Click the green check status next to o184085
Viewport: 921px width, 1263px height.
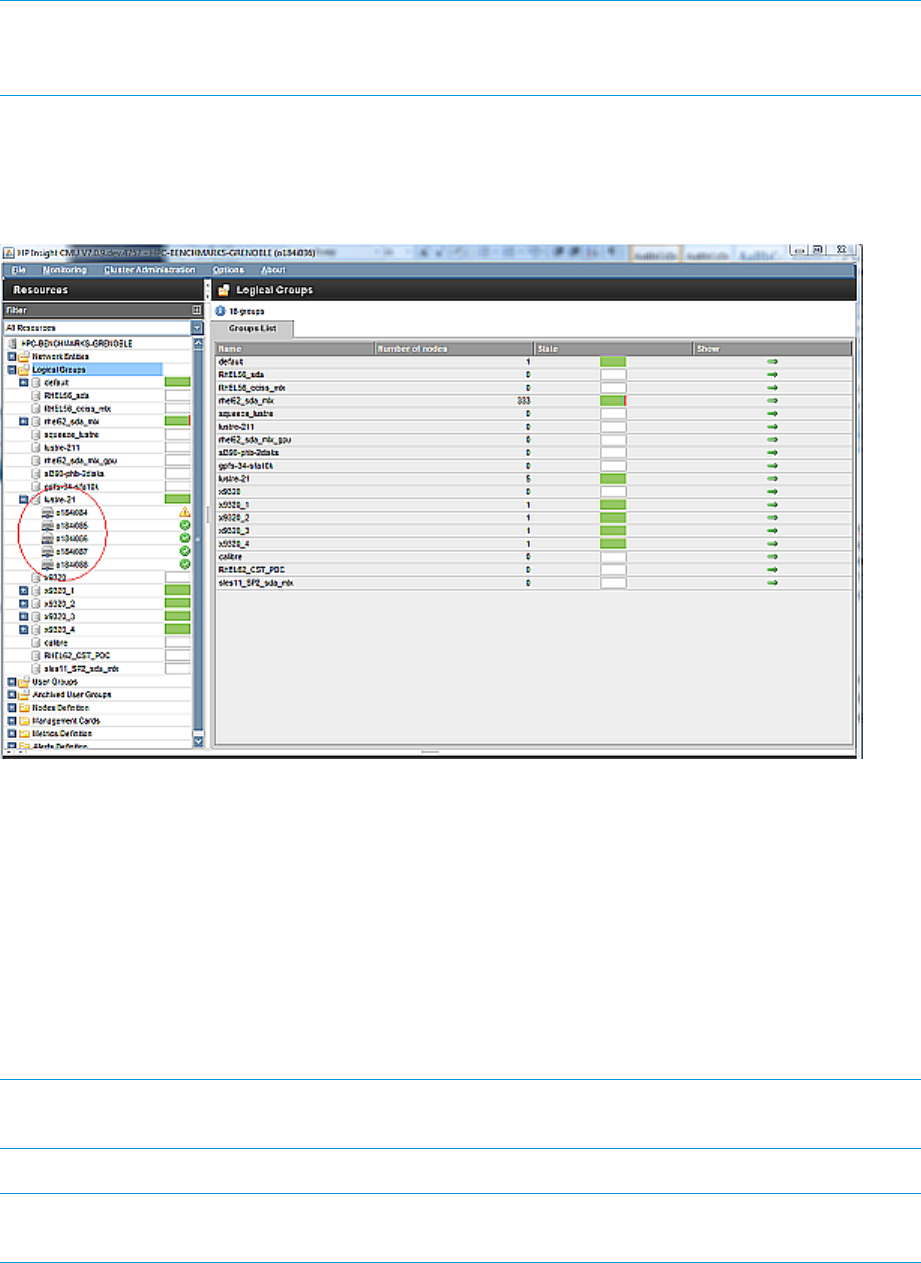(x=185, y=525)
